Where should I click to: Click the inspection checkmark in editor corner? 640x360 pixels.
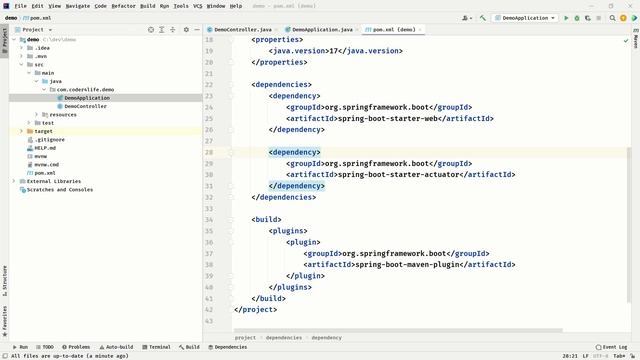coord(626,40)
